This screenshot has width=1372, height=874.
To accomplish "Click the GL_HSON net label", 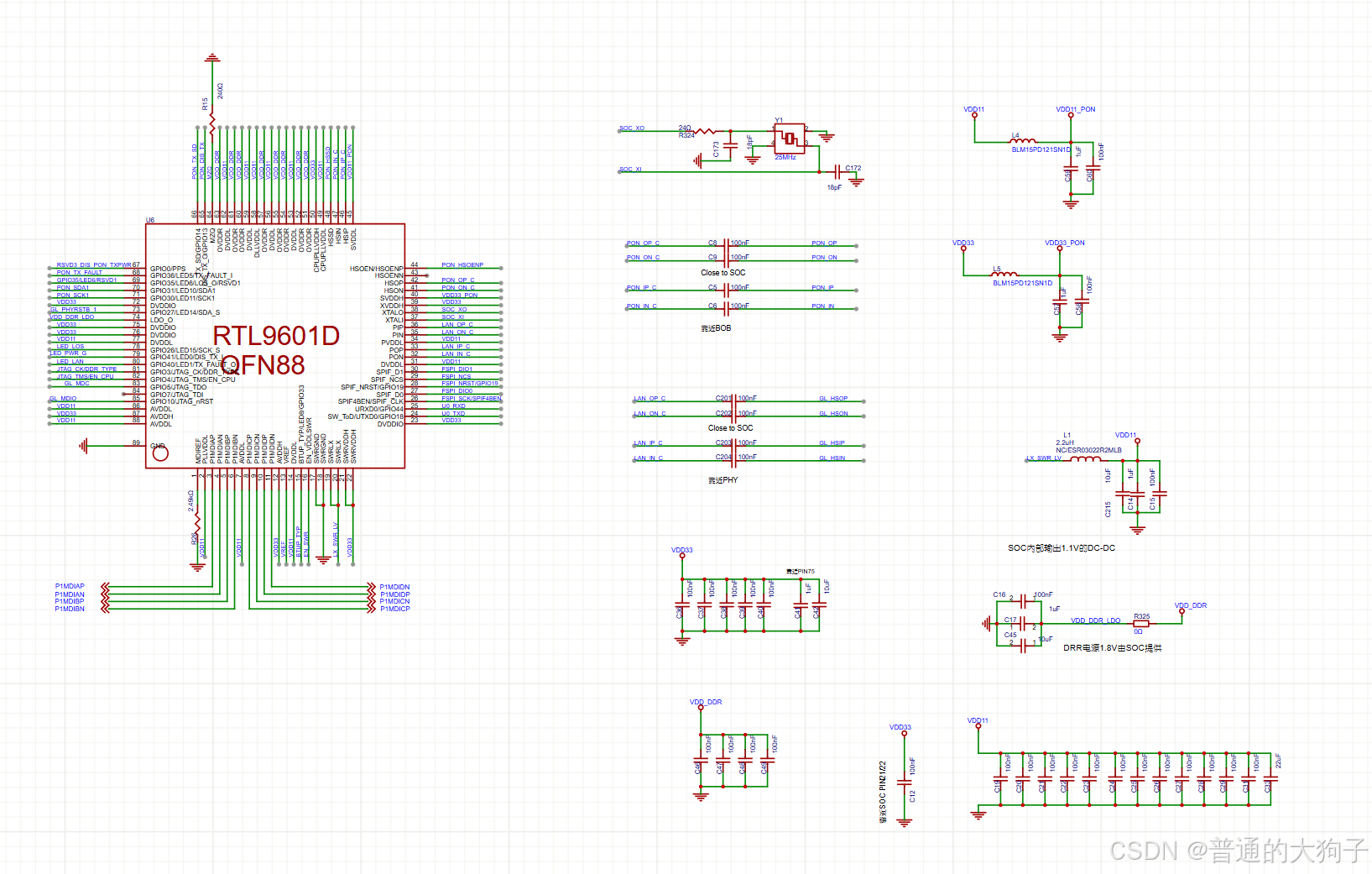I will [x=833, y=413].
